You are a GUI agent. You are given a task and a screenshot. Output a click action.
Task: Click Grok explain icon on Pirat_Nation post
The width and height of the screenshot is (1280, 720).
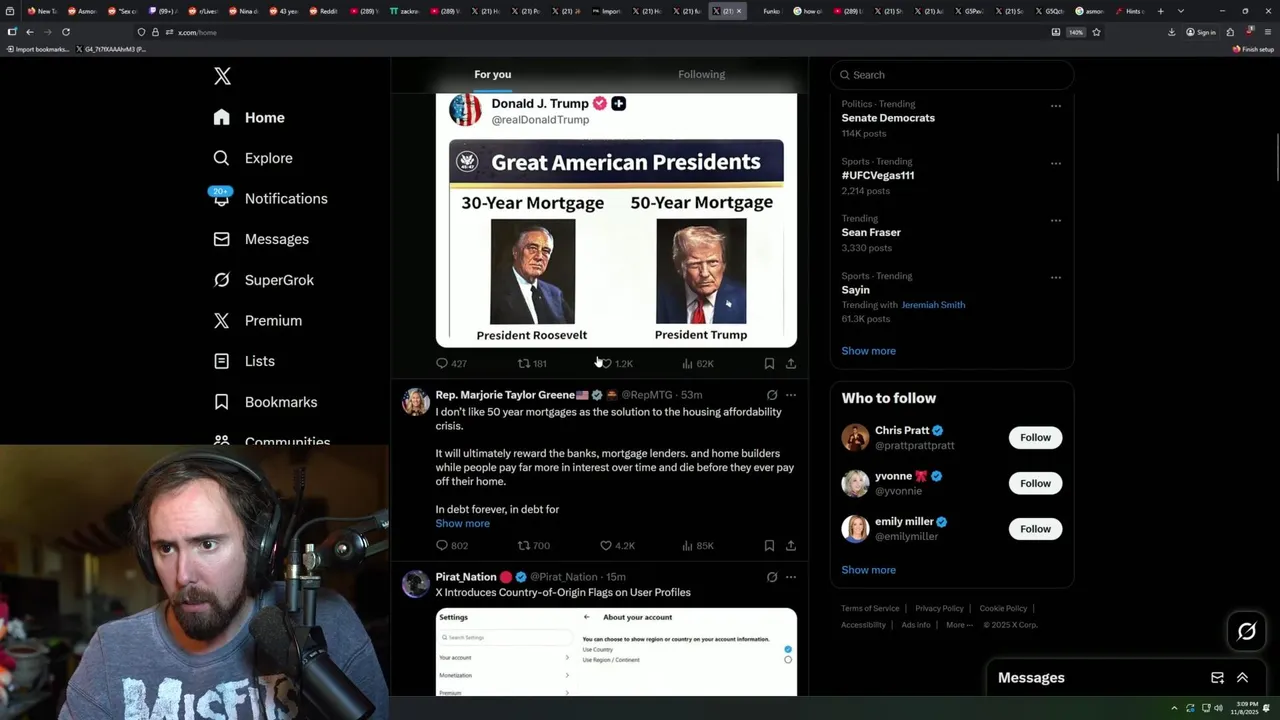771,577
